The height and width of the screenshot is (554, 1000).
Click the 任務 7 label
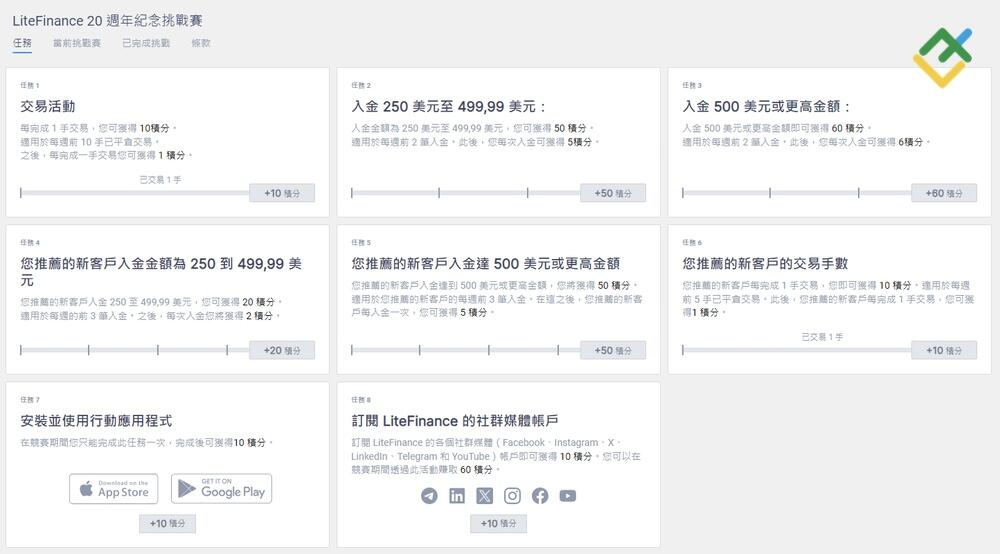tap(29, 400)
